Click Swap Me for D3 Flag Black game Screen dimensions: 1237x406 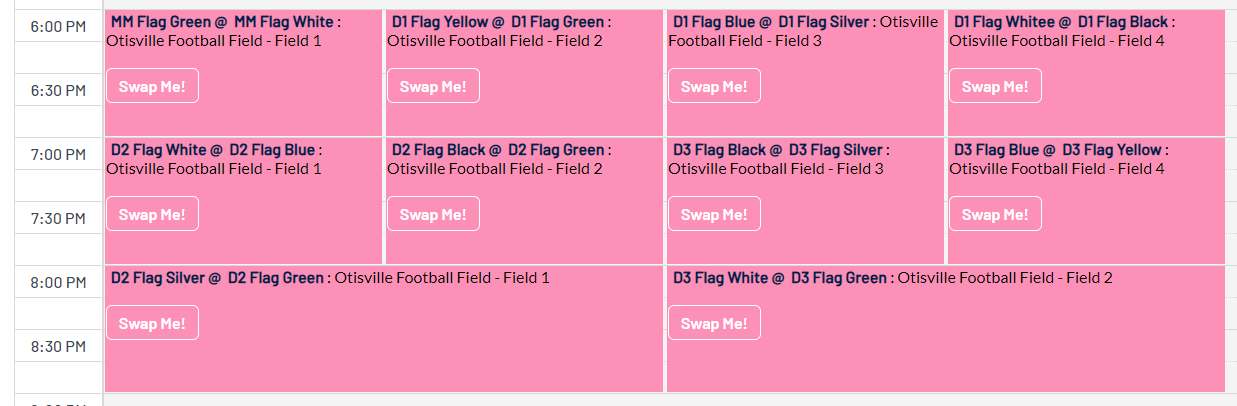point(714,214)
